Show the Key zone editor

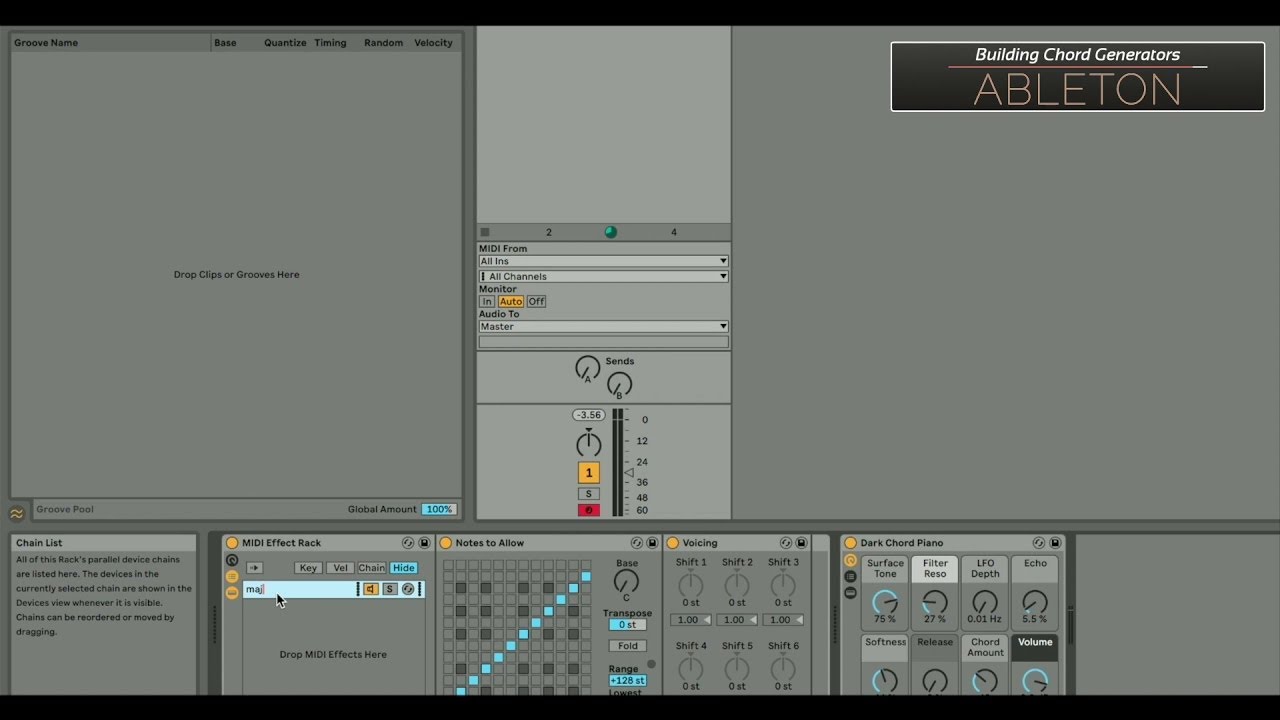tap(308, 568)
